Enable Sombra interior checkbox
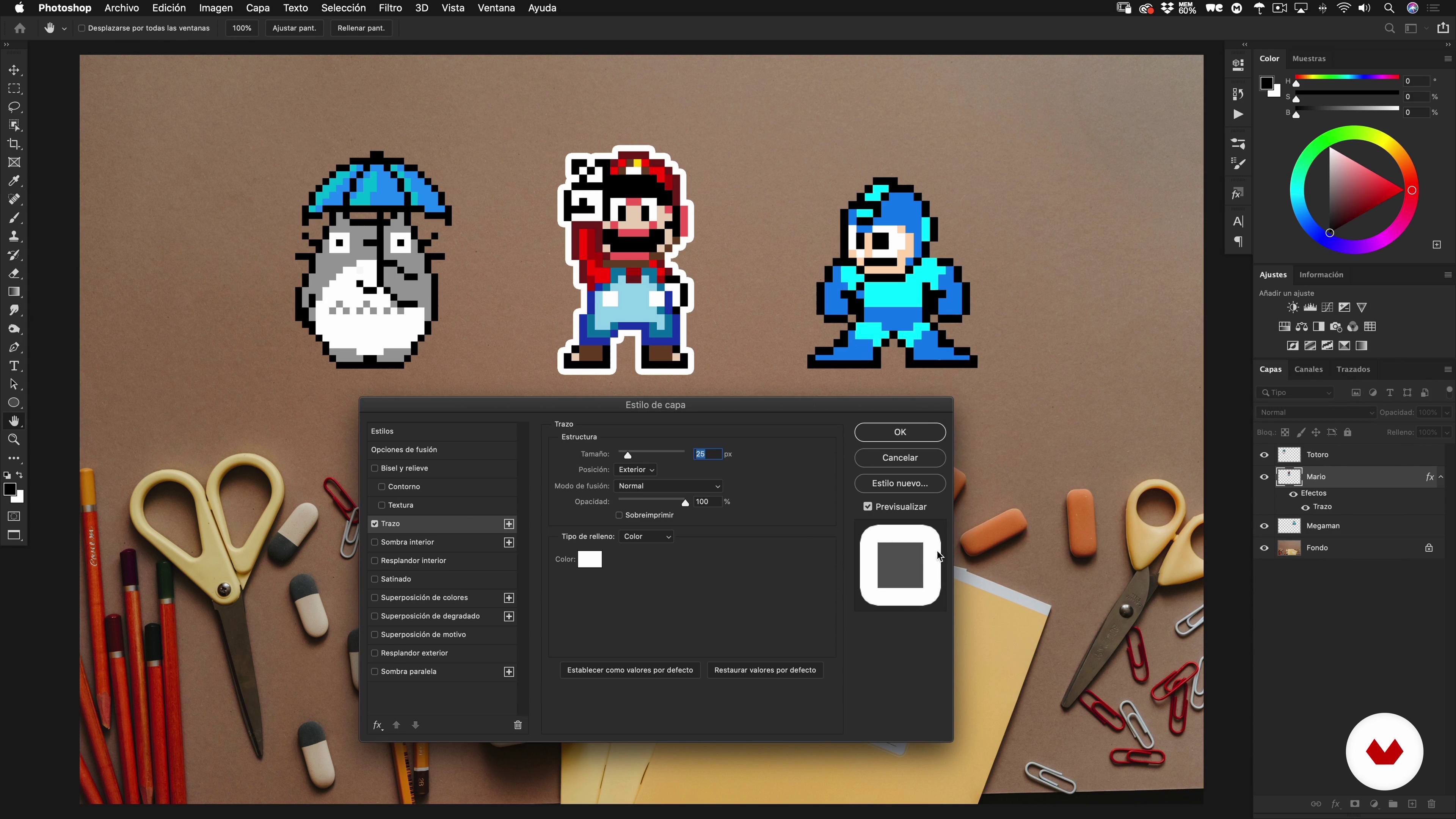The width and height of the screenshot is (1456, 819). point(374,543)
